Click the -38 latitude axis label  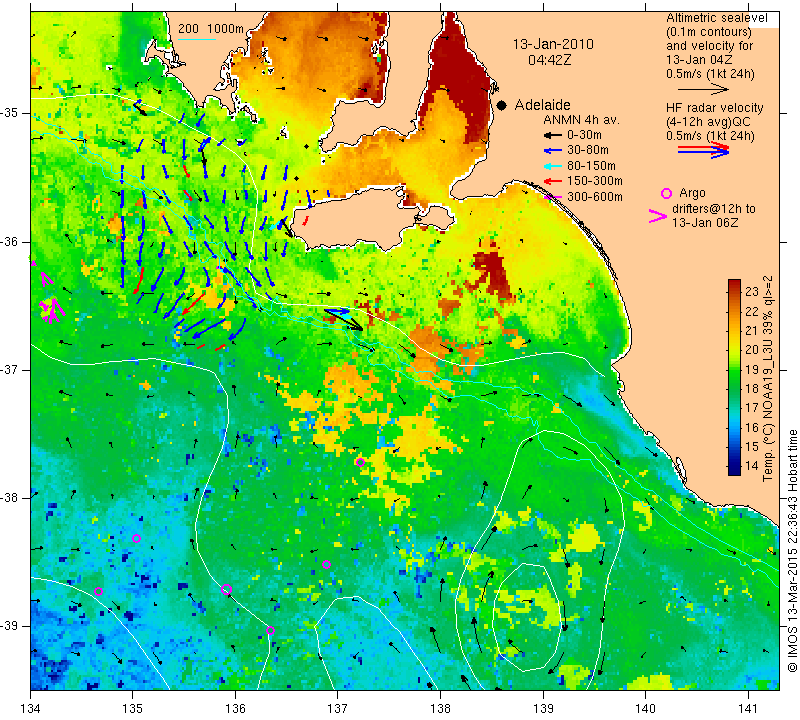pyautogui.click(x=10, y=498)
